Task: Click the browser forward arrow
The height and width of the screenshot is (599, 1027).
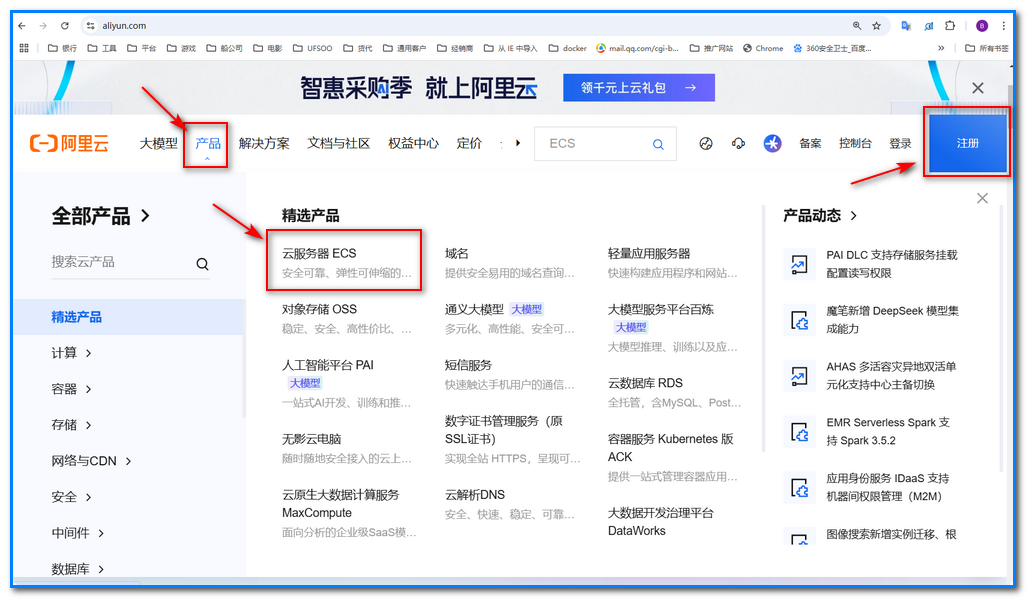Action: [43, 26]
